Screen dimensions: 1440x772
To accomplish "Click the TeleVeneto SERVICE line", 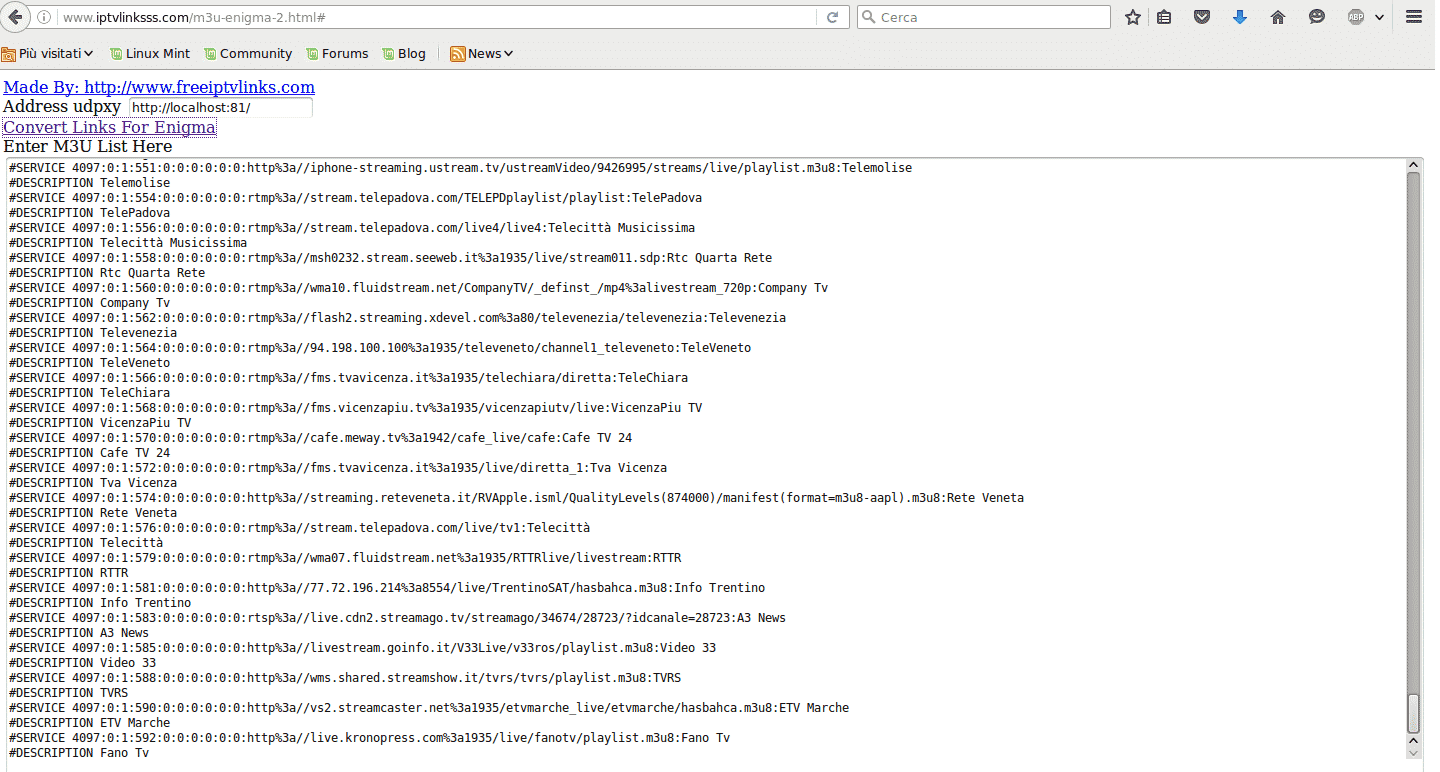I will (x=380, y=348).
